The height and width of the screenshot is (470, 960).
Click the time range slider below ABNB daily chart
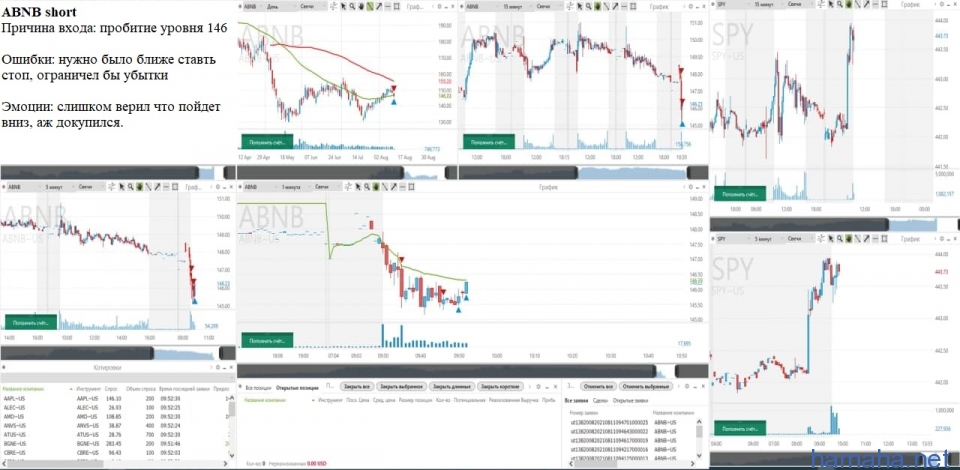(347, 173)
